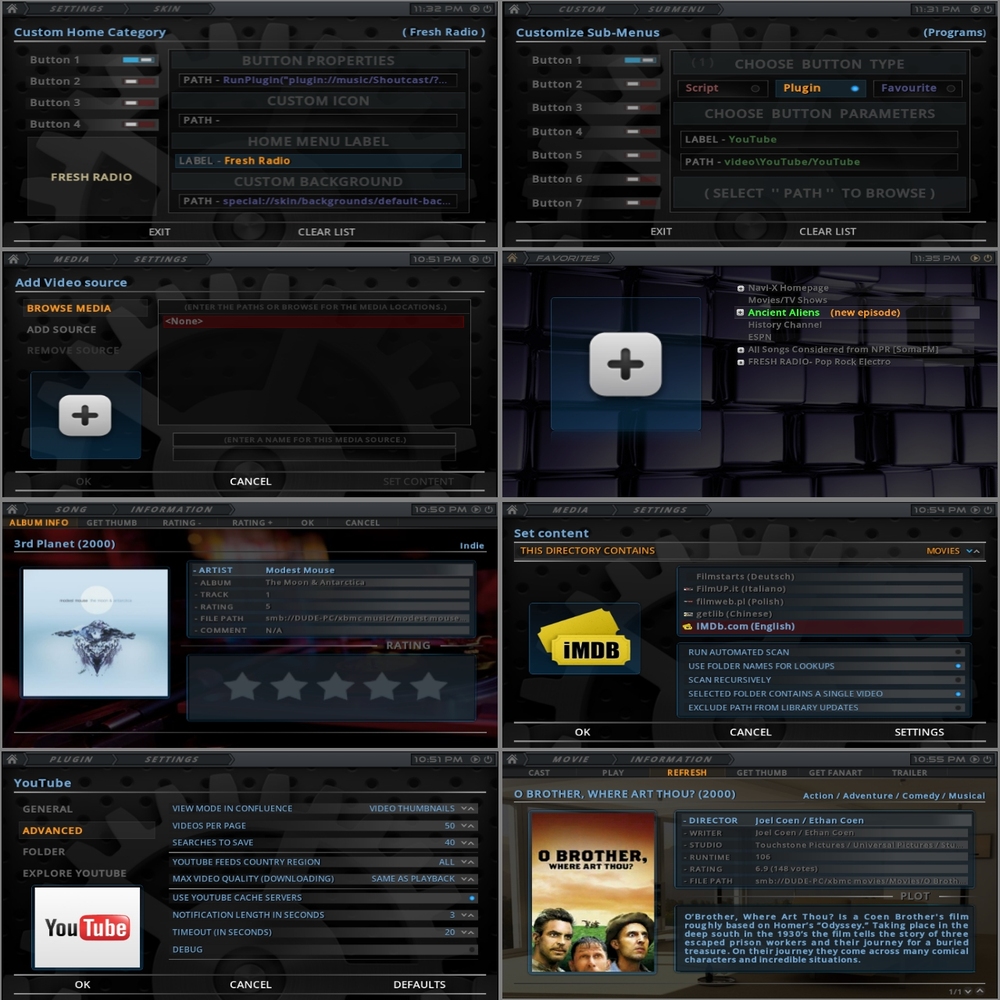This screenshot has width=1000, height=1000.
Task: Toggle Button 3 in Custom Home Category
Action: (x=138, y=103)
